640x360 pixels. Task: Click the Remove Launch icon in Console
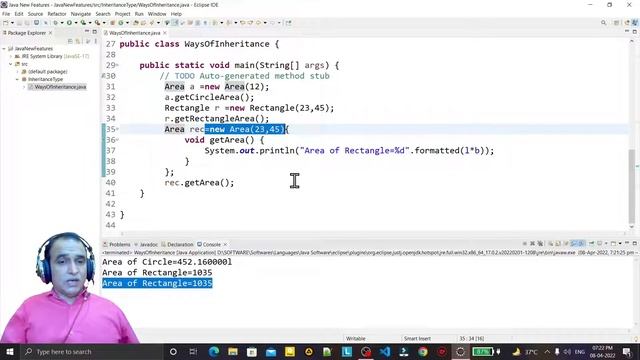(532, 244)
